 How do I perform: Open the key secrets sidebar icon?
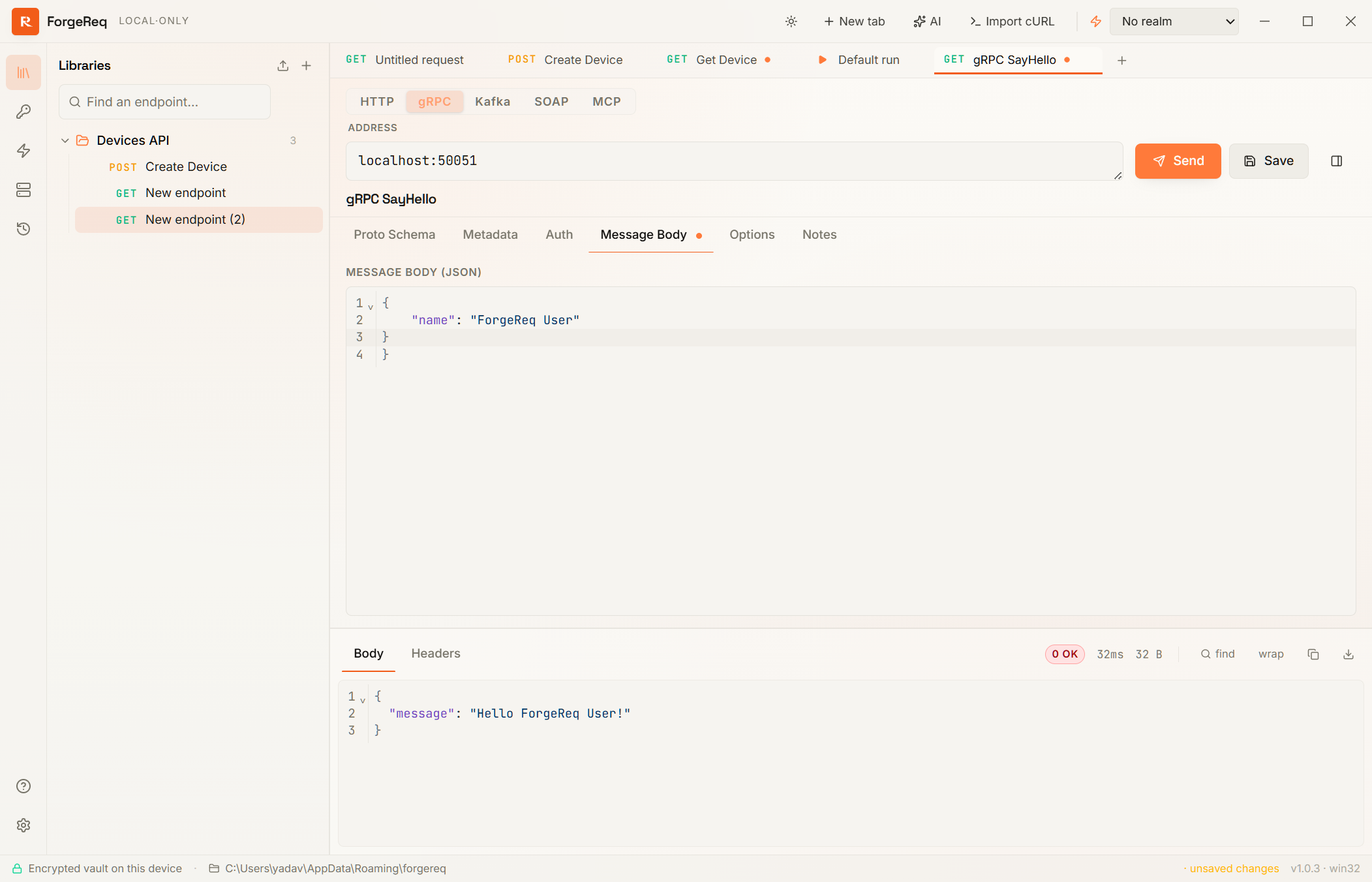click(23, 112)
